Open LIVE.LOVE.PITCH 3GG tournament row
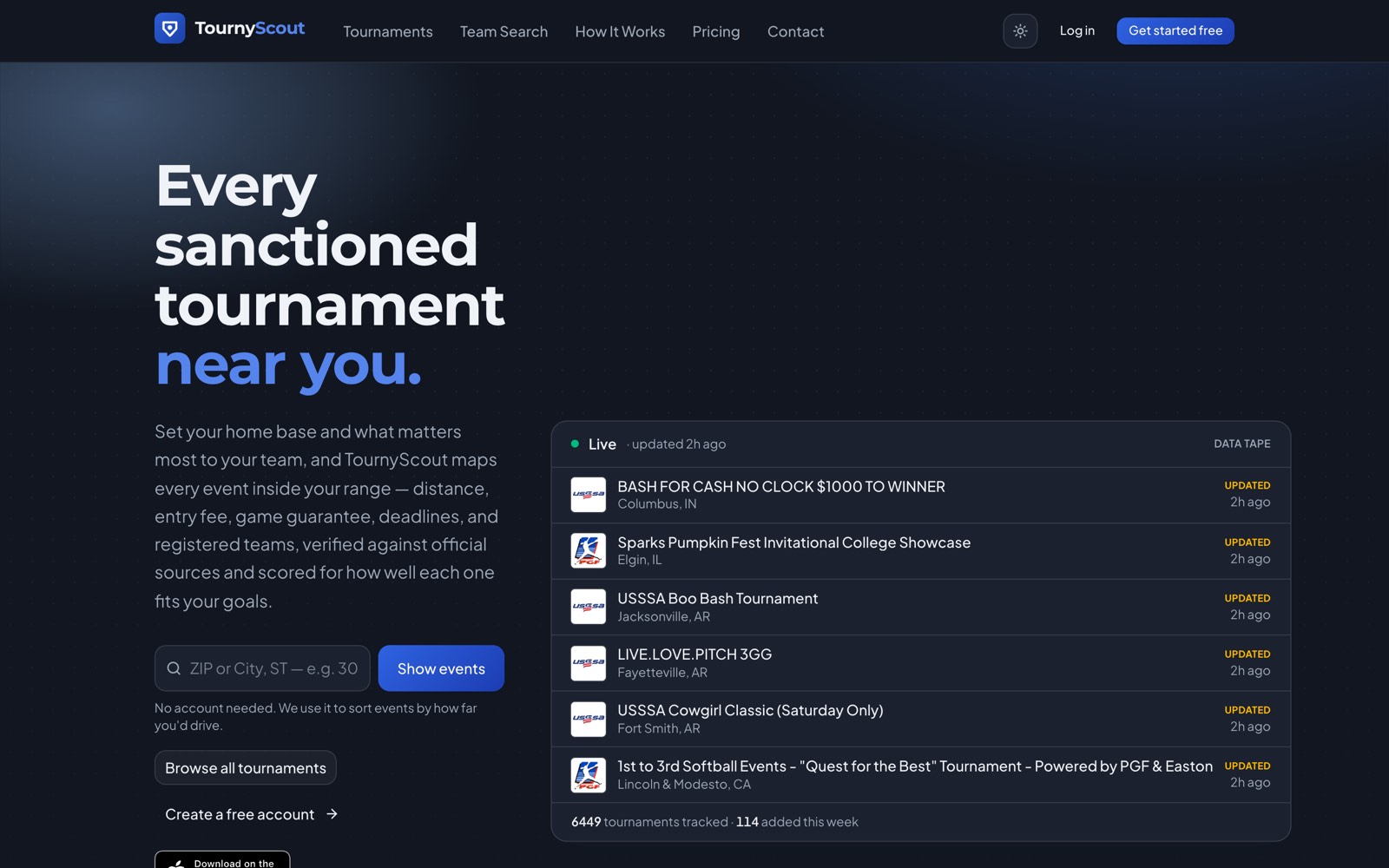 (920, 663)
